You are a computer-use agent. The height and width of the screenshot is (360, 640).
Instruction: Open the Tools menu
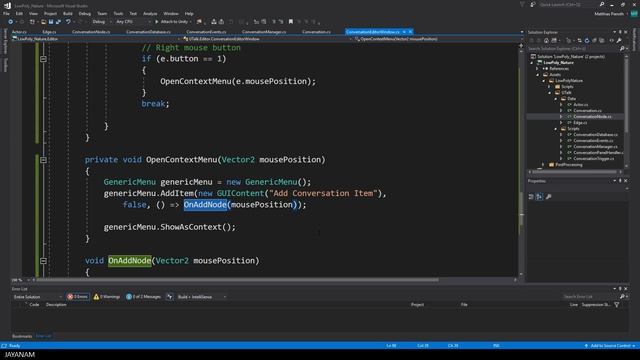[x=118, y=13]
